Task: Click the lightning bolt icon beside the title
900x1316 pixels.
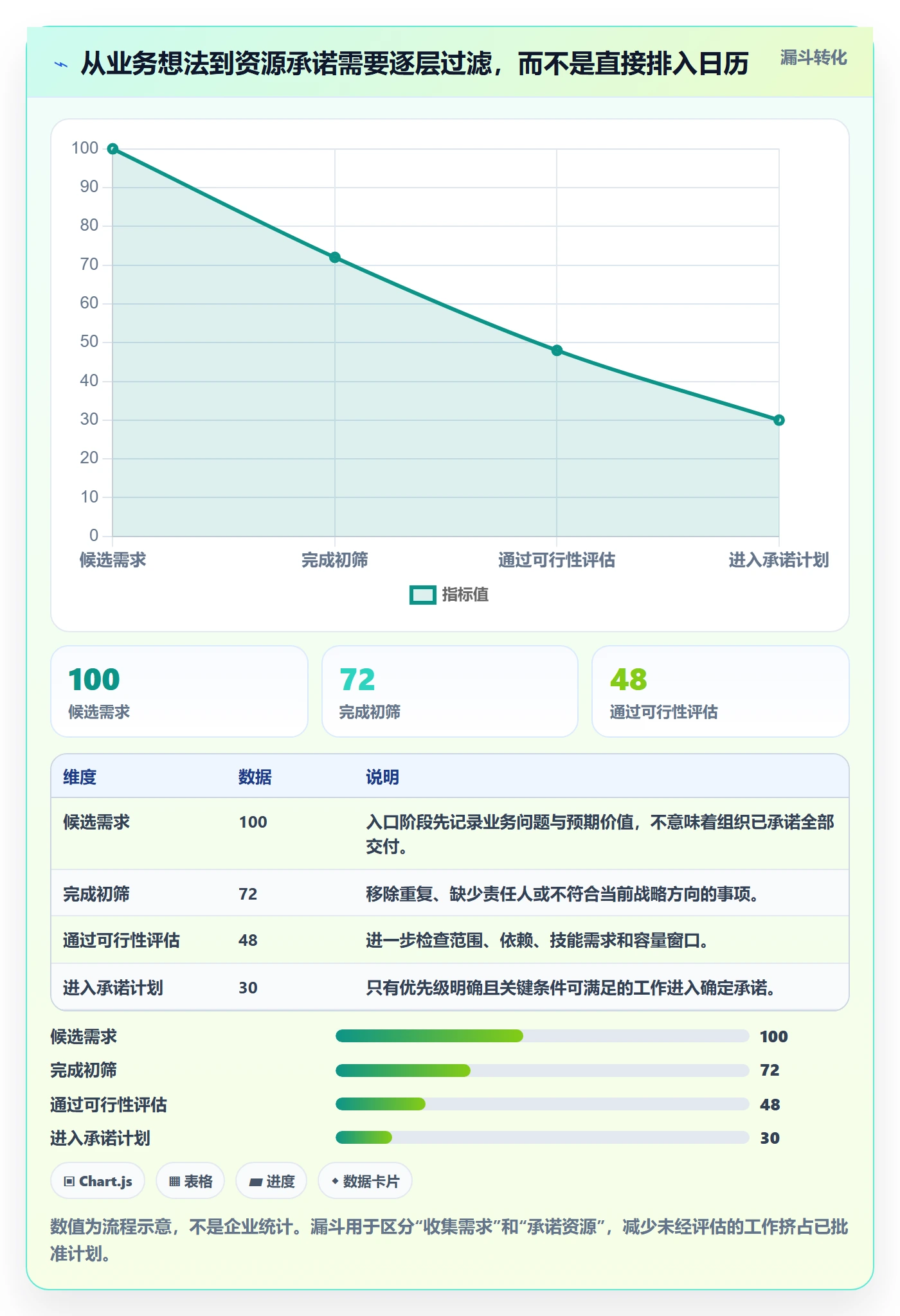Action: pos(61,64)
